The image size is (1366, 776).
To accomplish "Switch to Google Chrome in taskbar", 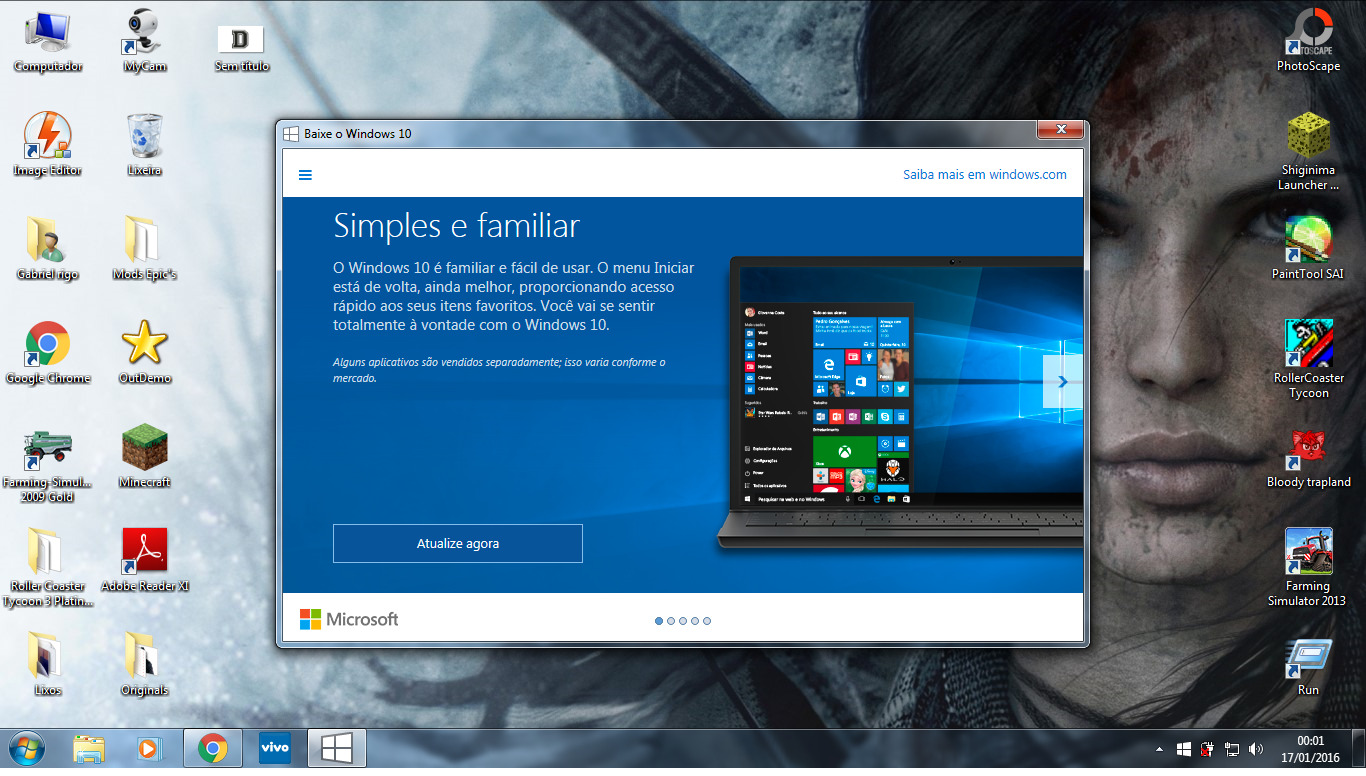I will [x=211, y=748].
